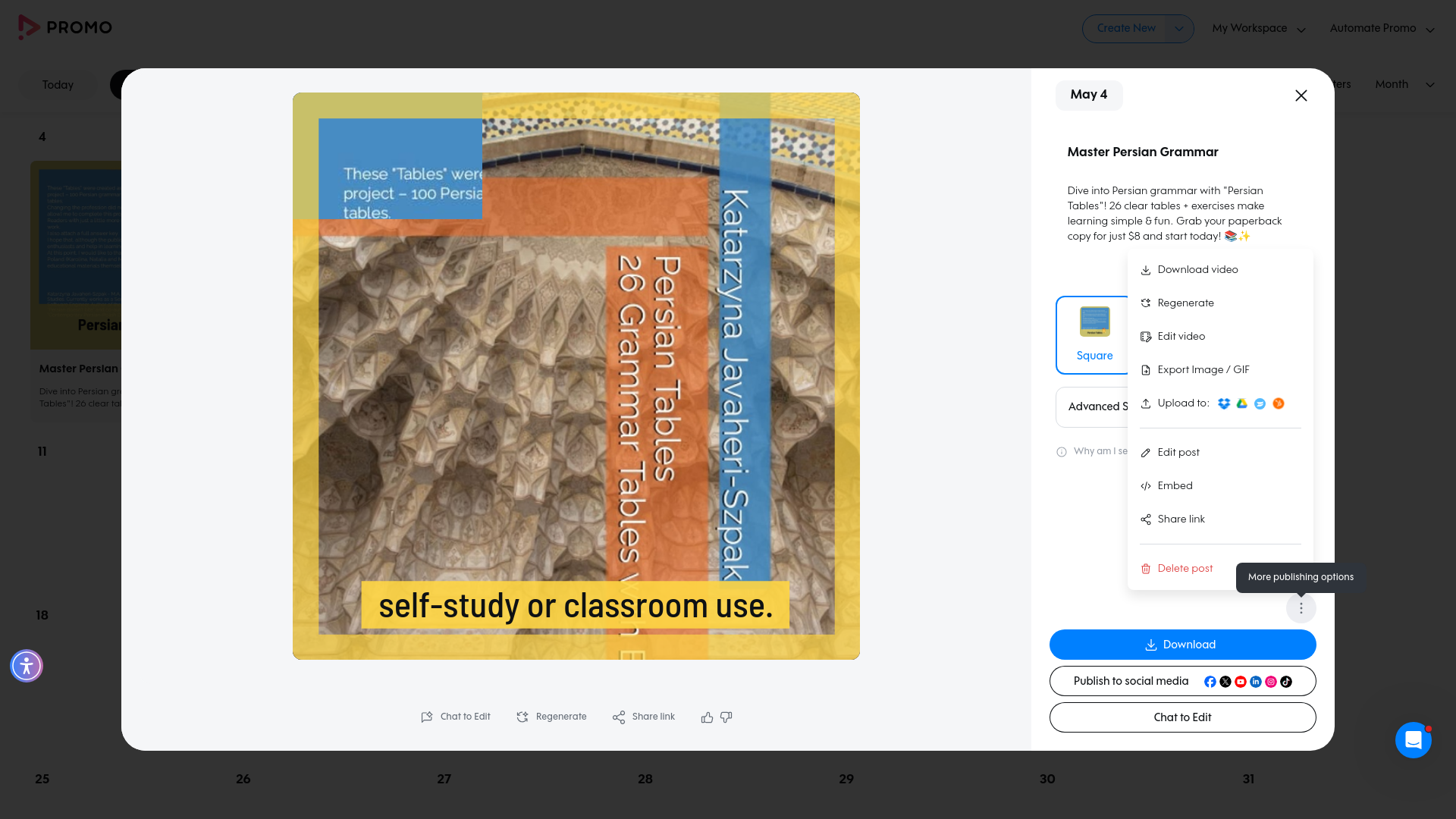Image resolution: width=1456 pixels, height=819 pixels.
Task: Open the accessibility options widget
Action: point(27,666)
